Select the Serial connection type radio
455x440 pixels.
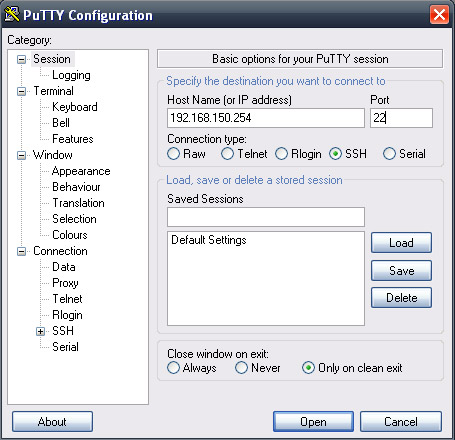[x=389, y=154]
